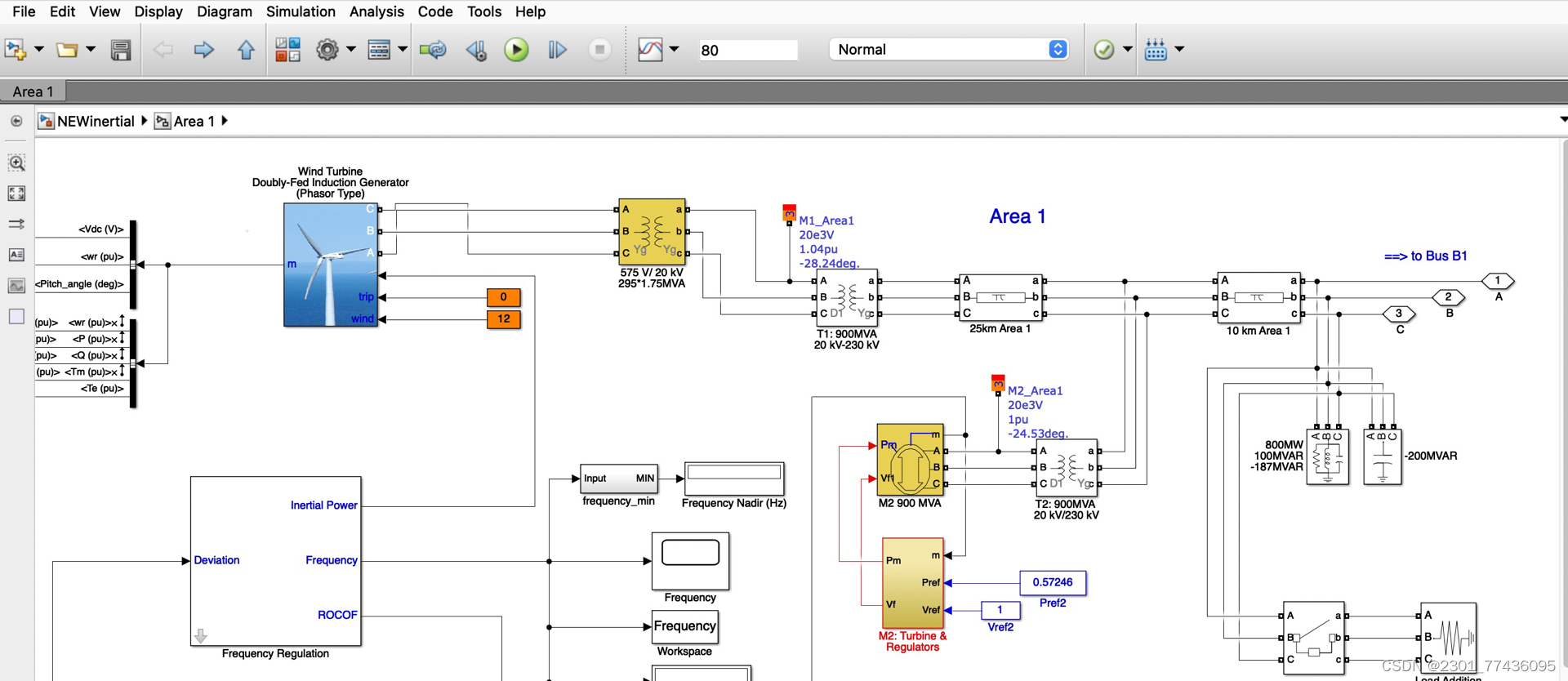Click the Fit to View palette icon
1568x681 pixels.
point(16,194)
